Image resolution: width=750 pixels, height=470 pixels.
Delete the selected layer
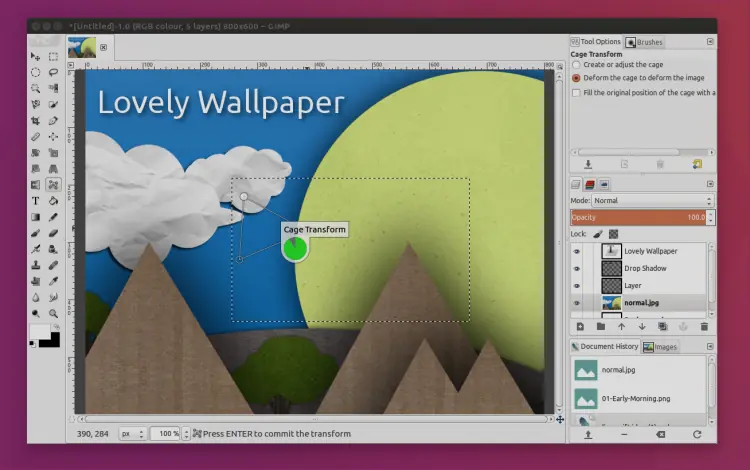(x=704, y=326)
